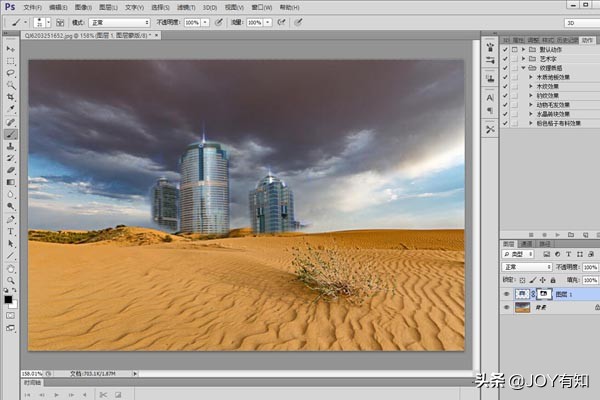Click the play action button in actions panel
The image size is (600, 400).
(558, 235)
